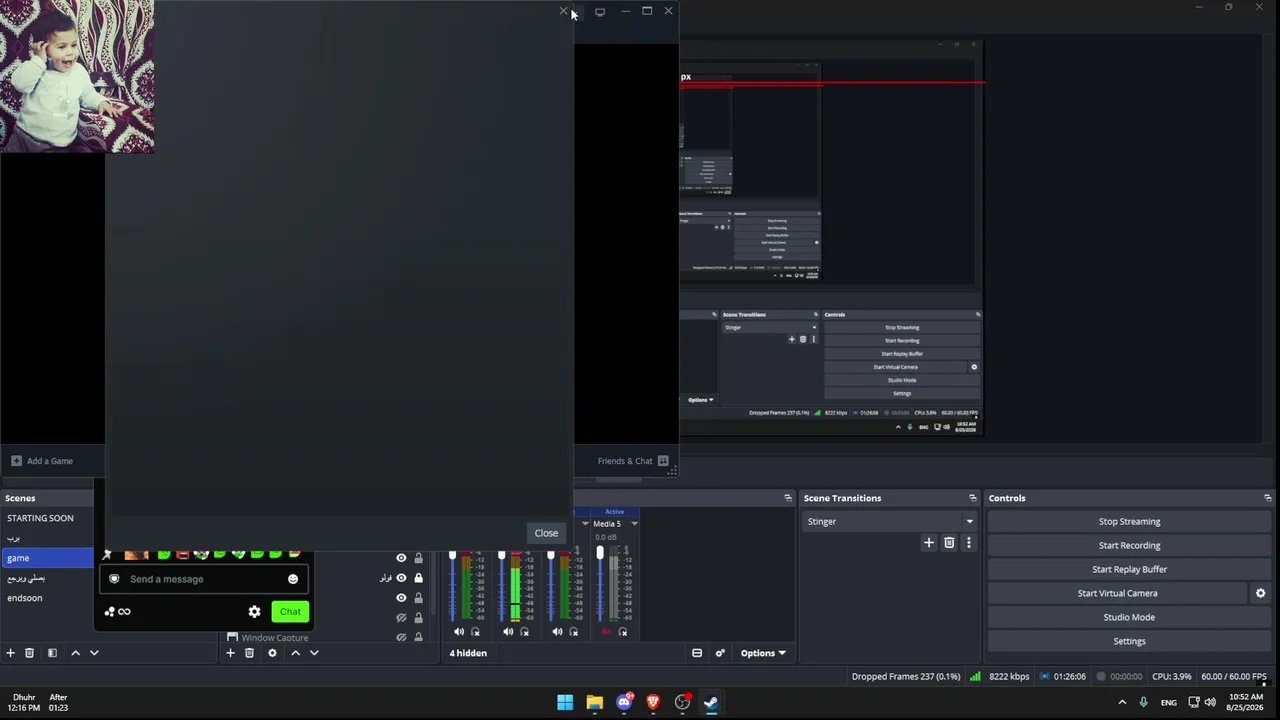Click the green Chat send button
1280x720 pixels.
[x=290, y=612]
